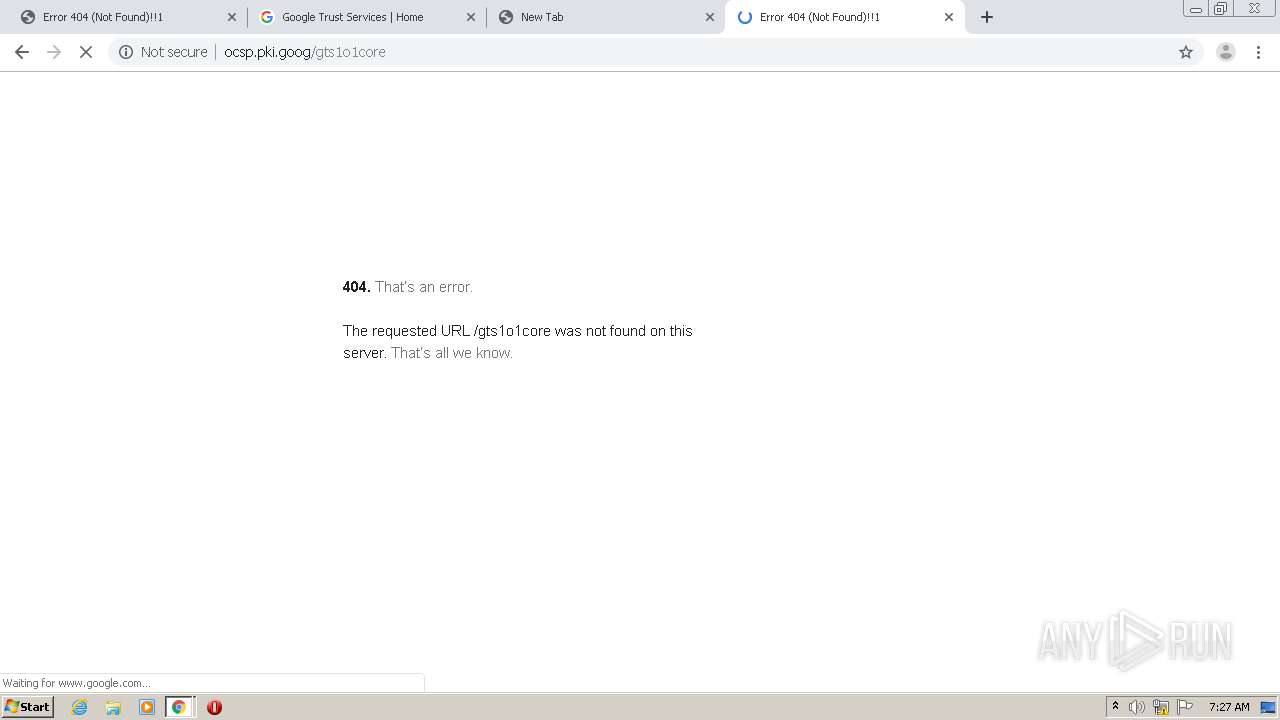
Task: Switch to the New Tab tab
Action: coord(605,17)
